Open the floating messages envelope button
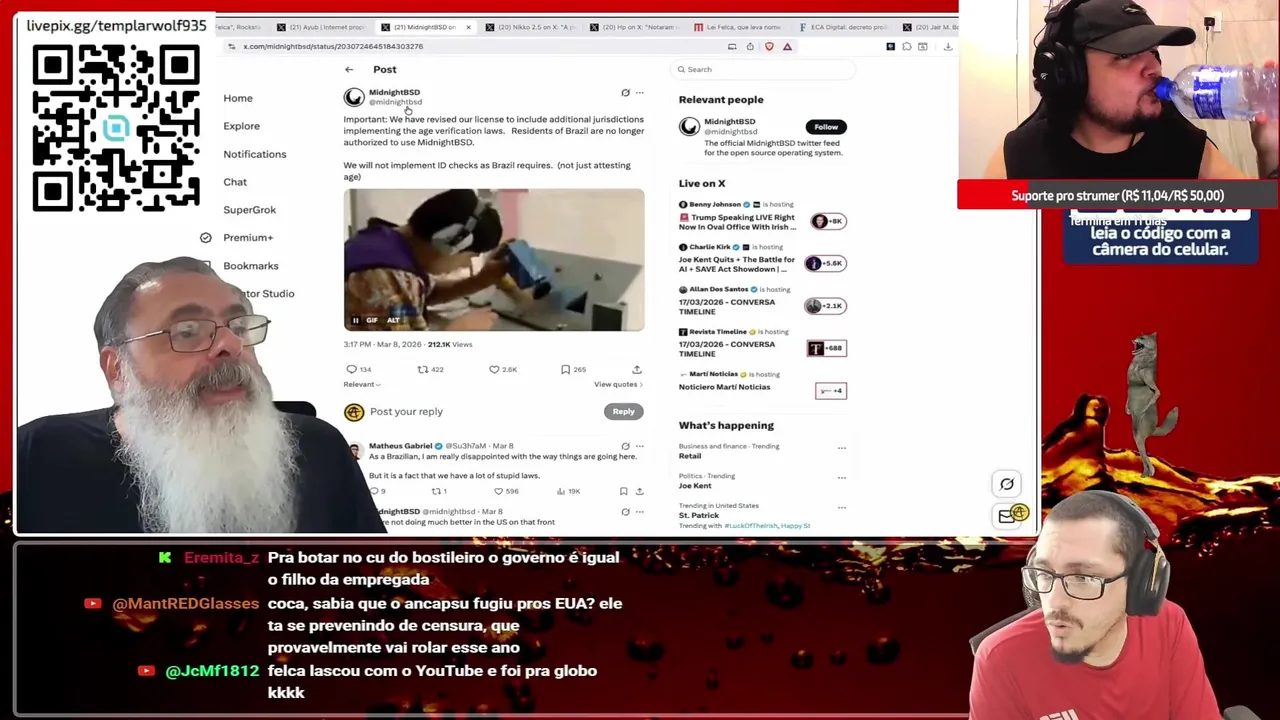The image size is (1280, 720). (1007, 516)
